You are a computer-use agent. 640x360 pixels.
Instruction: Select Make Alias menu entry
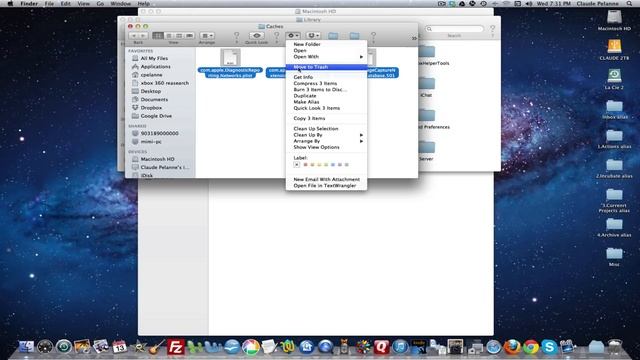click(326, 102)
